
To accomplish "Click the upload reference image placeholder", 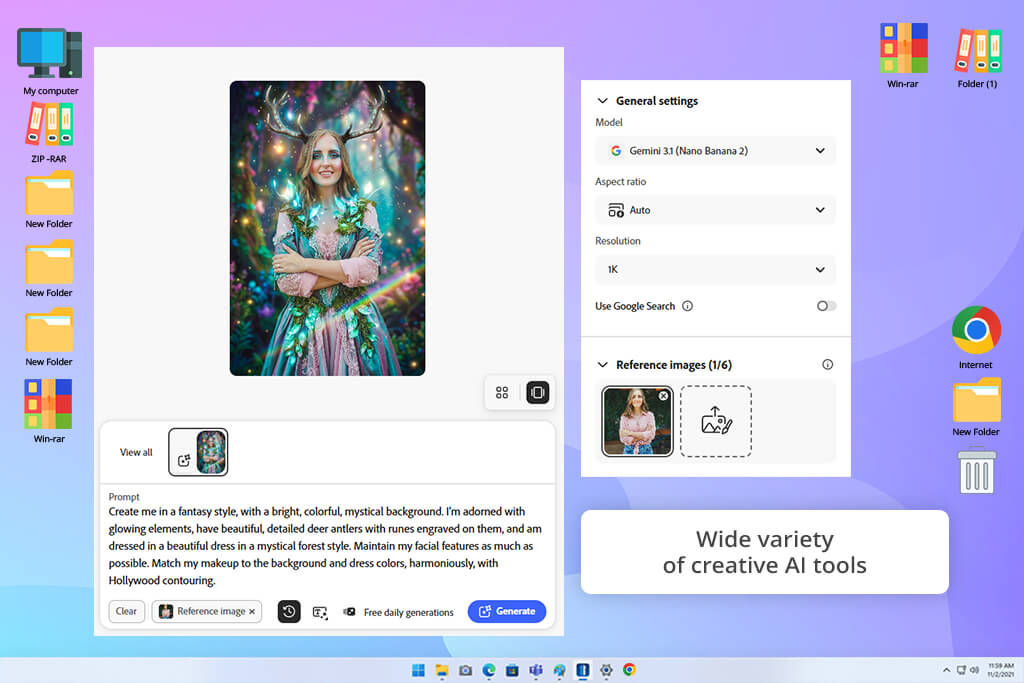I will (716, 421).
